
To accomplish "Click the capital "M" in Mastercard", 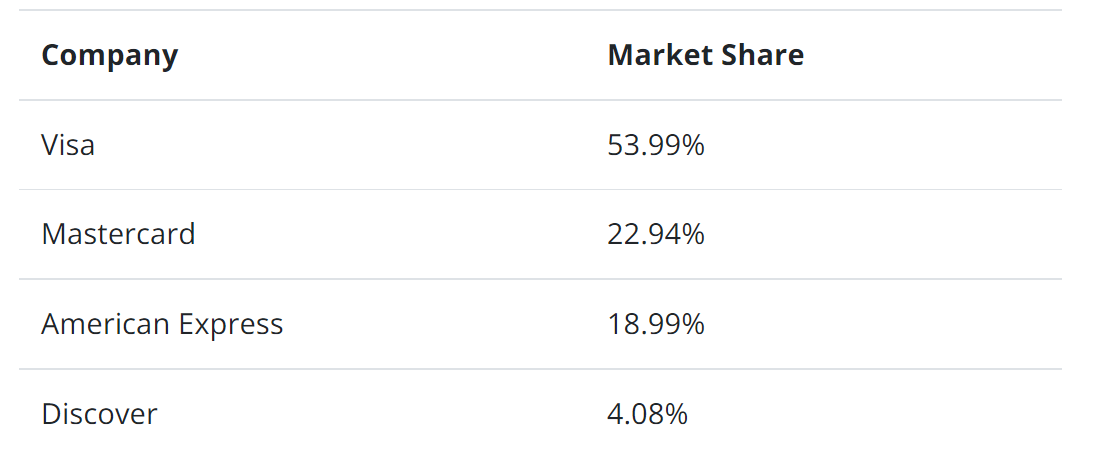I will click(53, 234).
